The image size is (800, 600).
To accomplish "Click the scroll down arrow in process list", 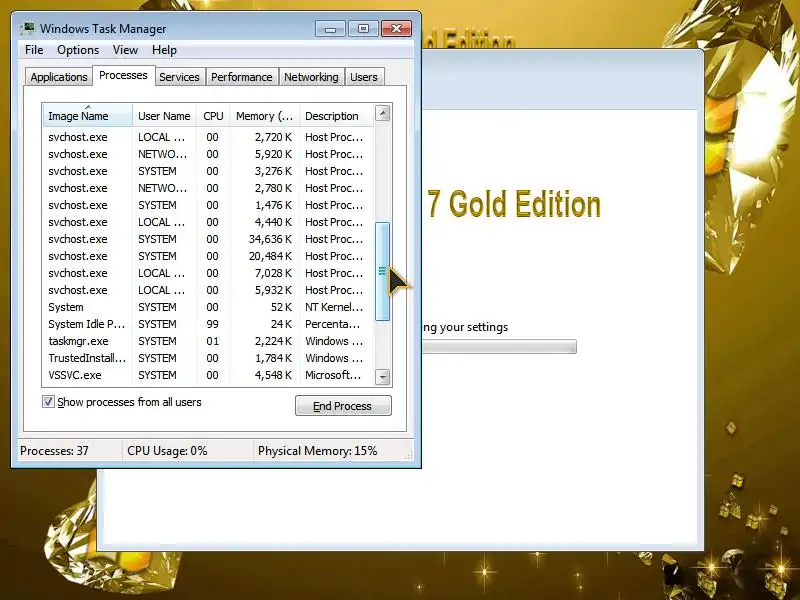I will click(383, 377).
